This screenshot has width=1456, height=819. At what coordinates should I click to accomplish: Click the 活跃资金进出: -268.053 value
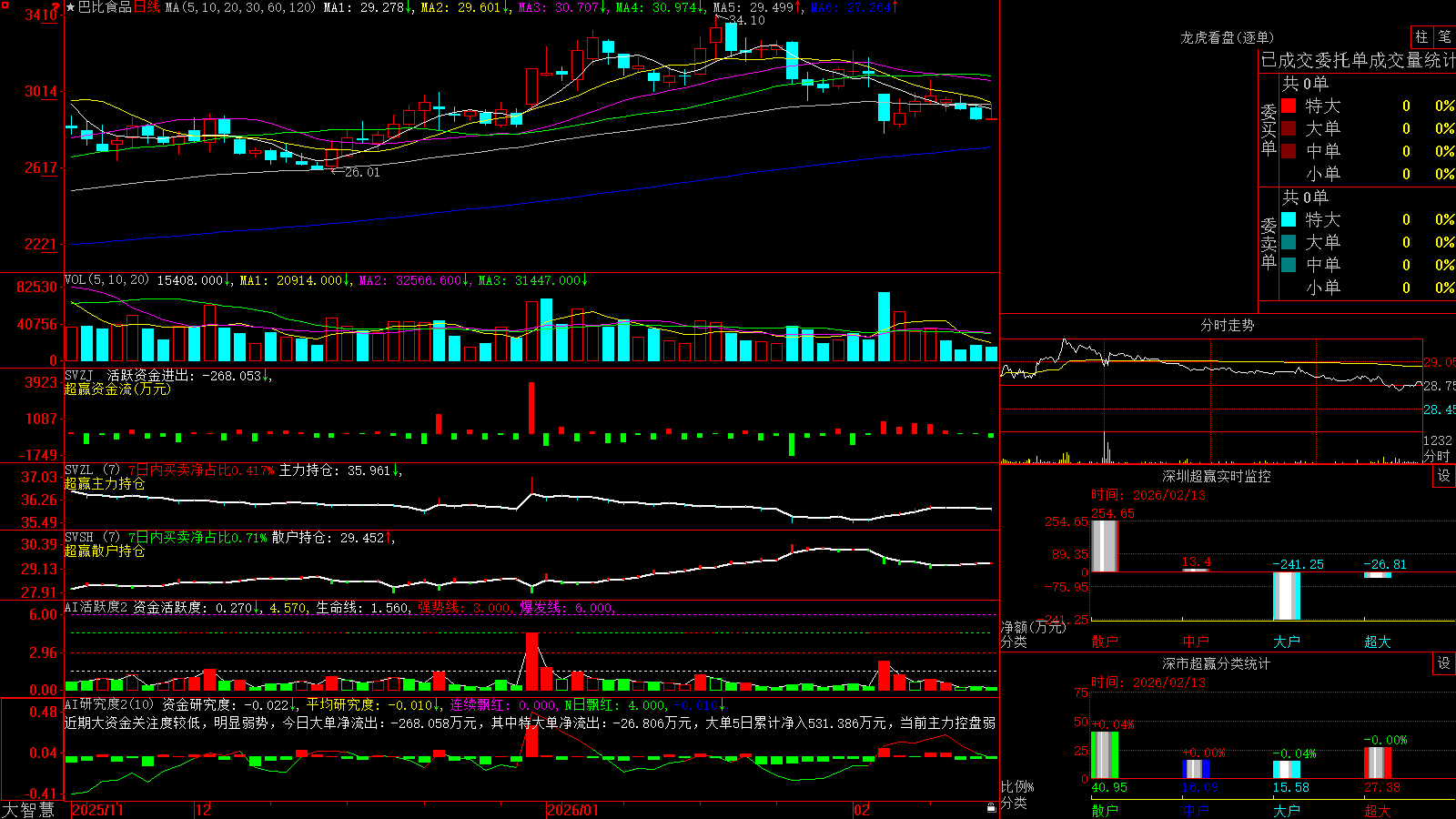tap(184, 375)
